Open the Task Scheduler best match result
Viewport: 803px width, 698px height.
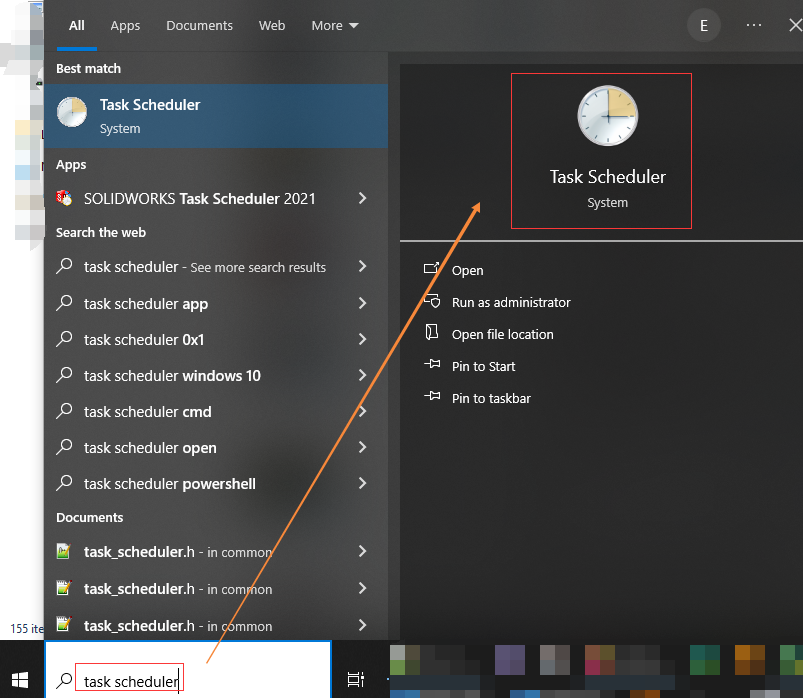coord(216,116)
